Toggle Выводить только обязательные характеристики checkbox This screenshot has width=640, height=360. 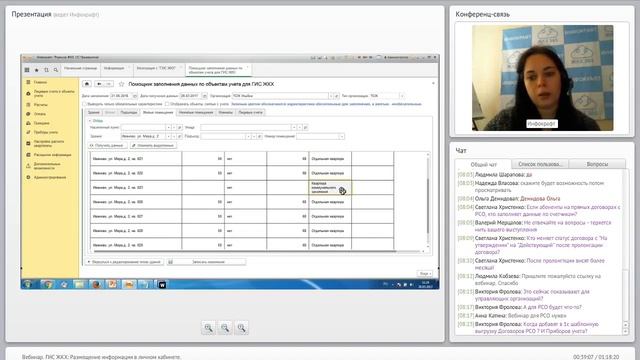click(x=85, y=104)
